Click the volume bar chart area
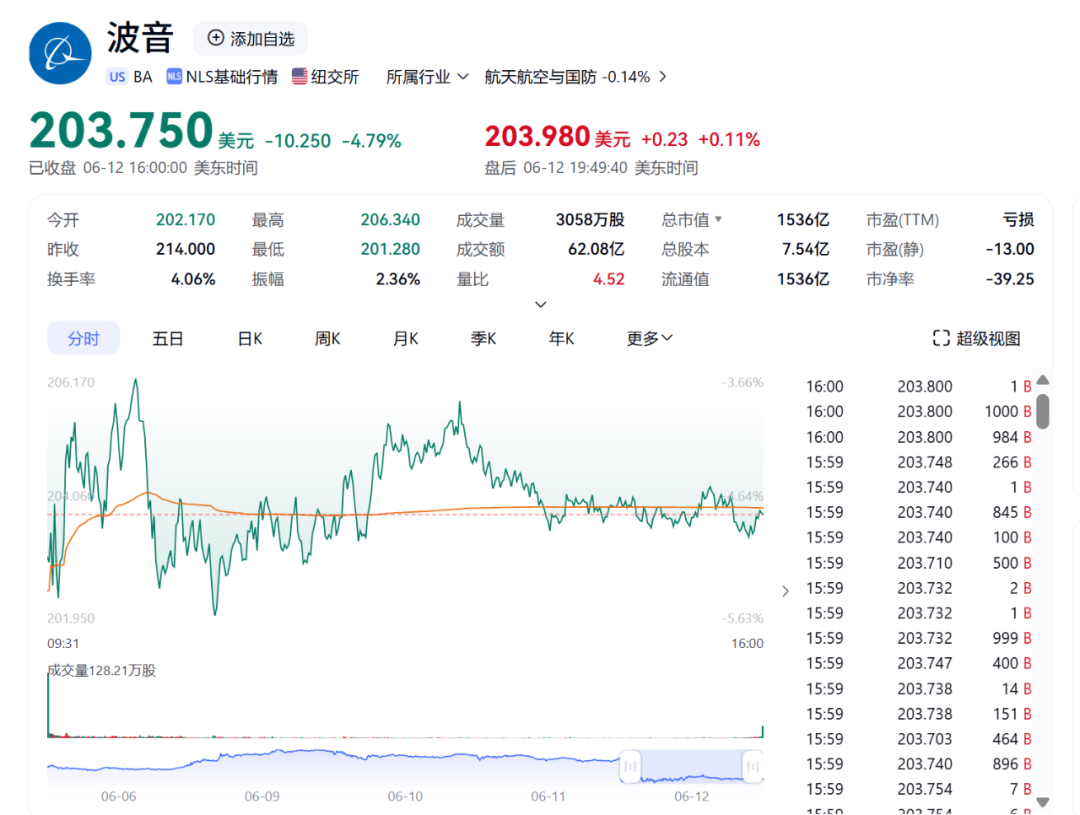 pyautogui.click(x=405, y=703)
